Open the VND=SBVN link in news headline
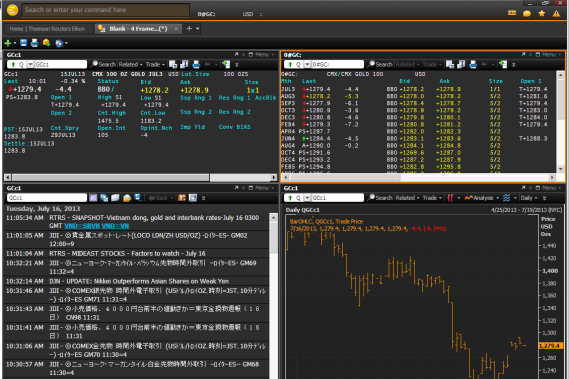Image resolution: width=569 pixels, height=379 pixels. click(x=82, y=226)
